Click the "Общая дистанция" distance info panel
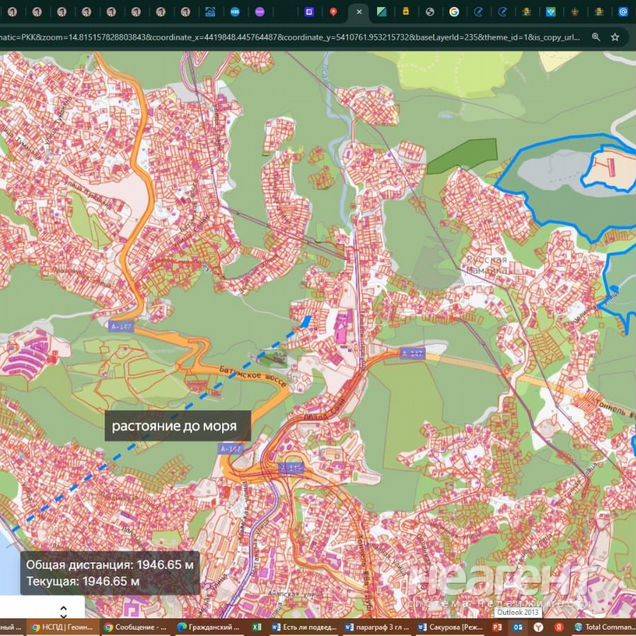This screenshot has height=636, width=636. point(110,572)
